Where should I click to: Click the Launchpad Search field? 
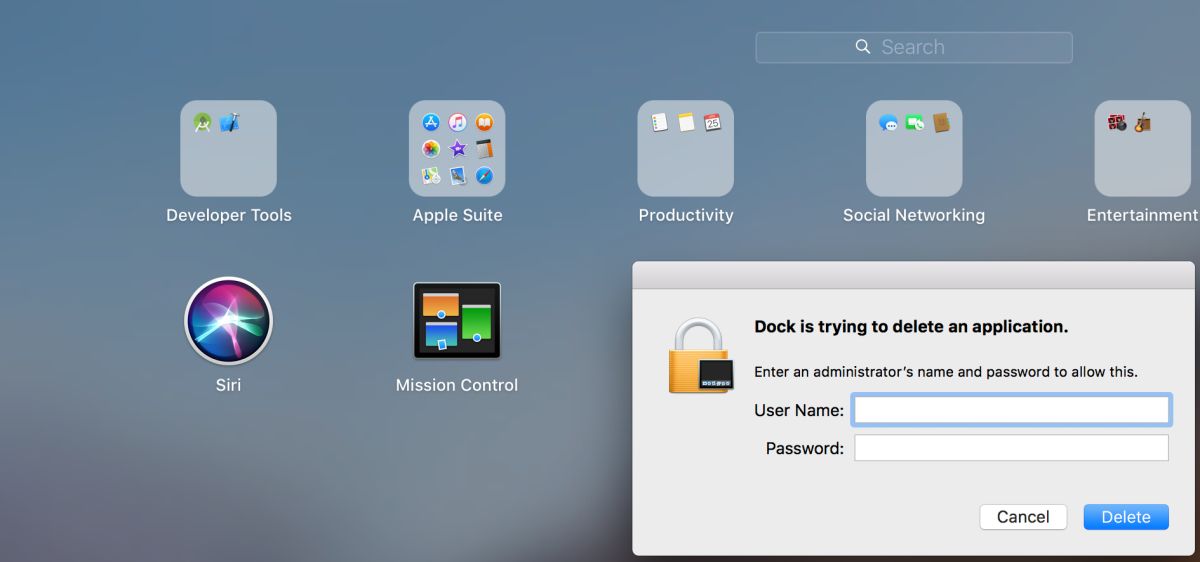tap(914, 47)
